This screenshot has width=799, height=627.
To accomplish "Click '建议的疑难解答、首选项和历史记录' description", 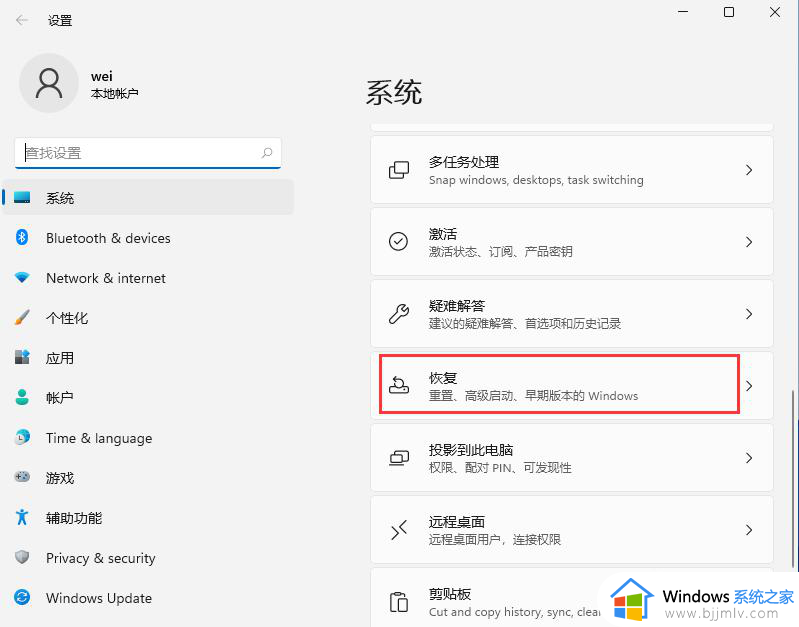I will 525,323.
